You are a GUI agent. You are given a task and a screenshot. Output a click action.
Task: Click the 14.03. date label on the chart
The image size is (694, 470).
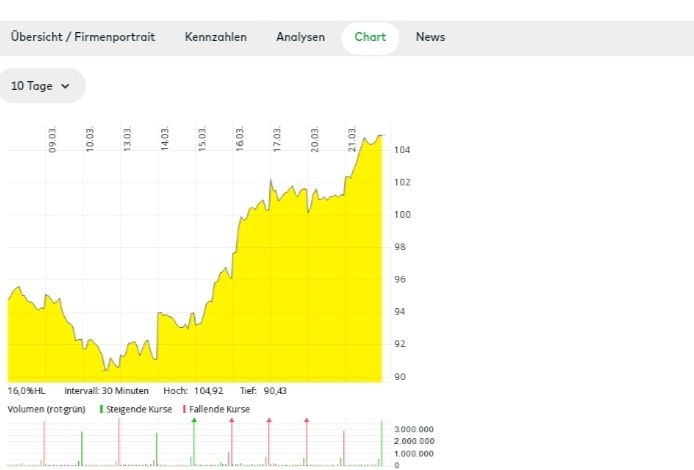[x=165, y=139]
